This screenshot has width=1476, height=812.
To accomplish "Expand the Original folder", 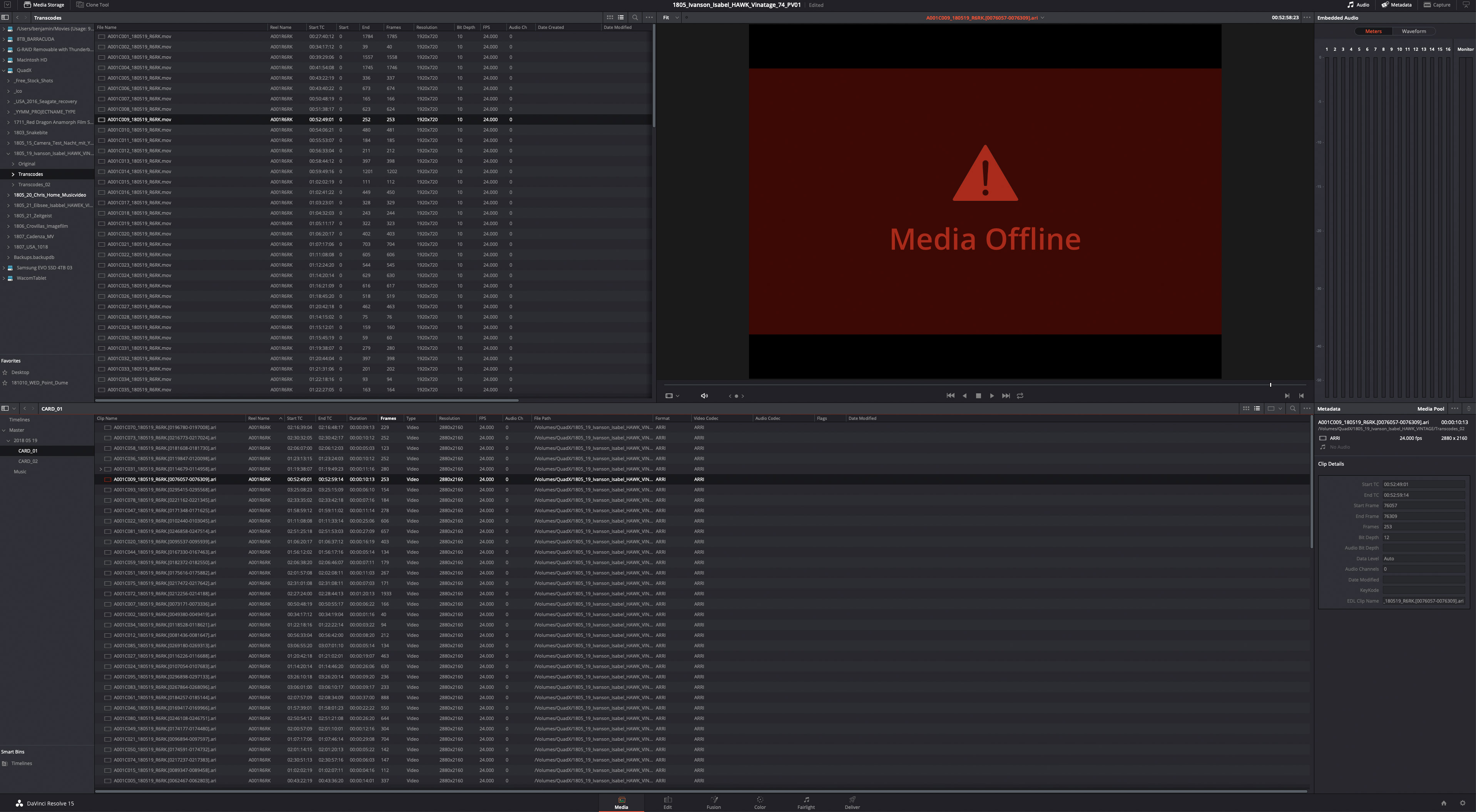I will [x=13, y=164].
